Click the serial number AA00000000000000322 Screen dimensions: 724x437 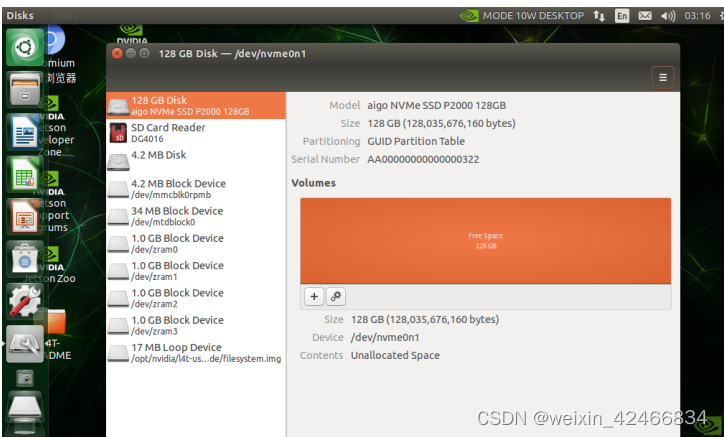point(423,159)
